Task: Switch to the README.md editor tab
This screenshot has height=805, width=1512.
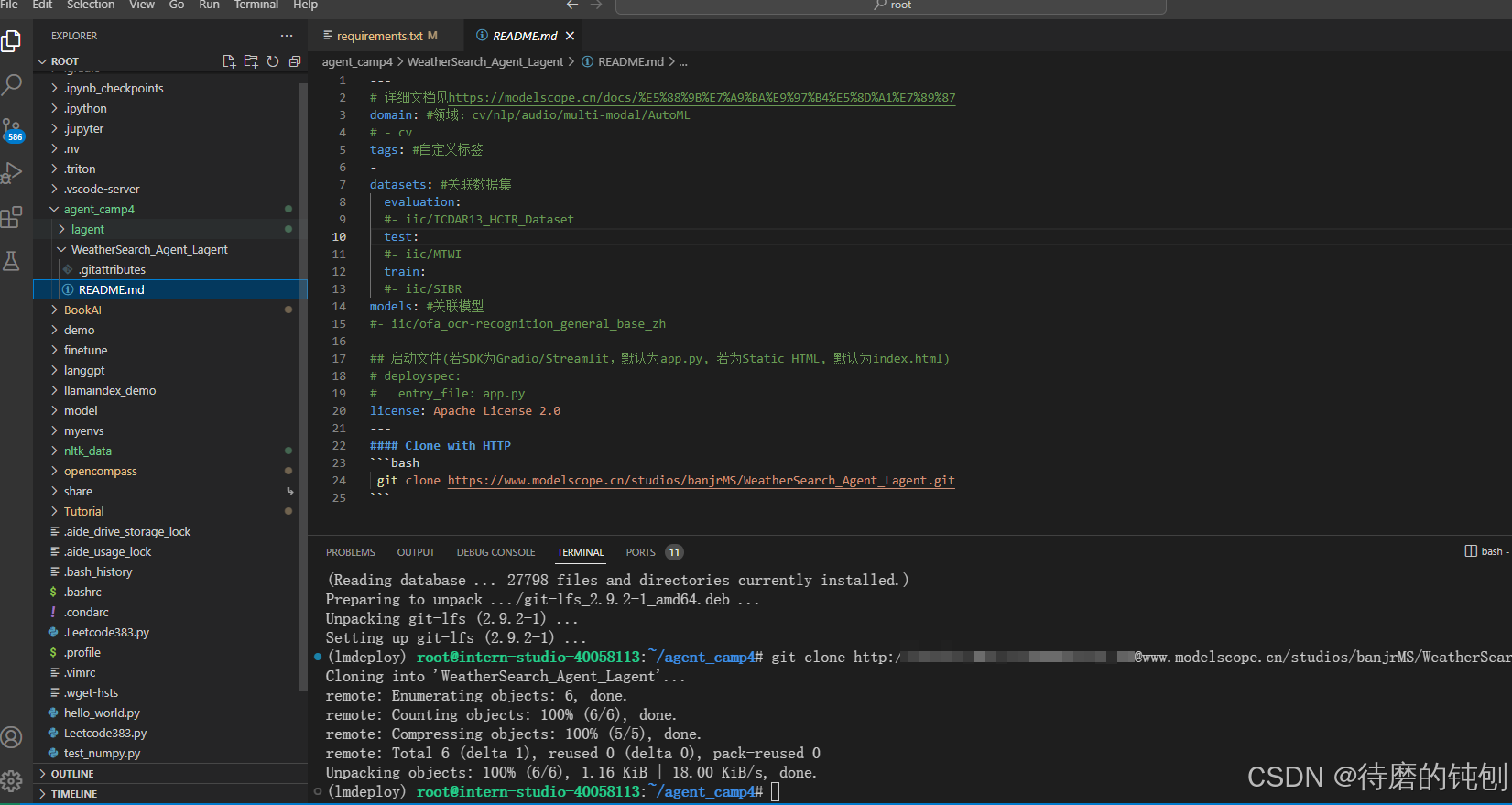Action: (x=524, y=36)
